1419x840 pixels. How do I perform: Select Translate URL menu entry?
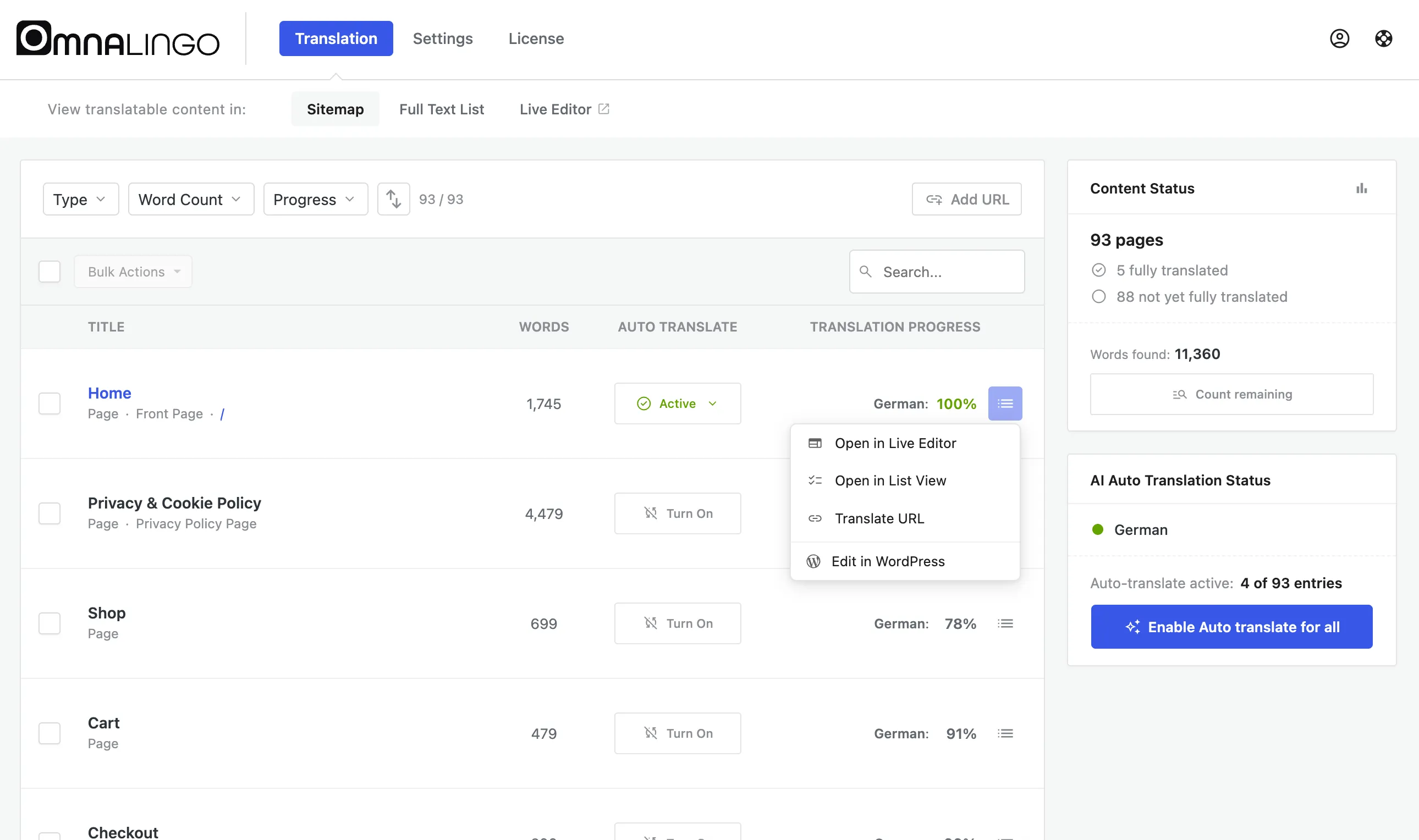tap(905, 518)
